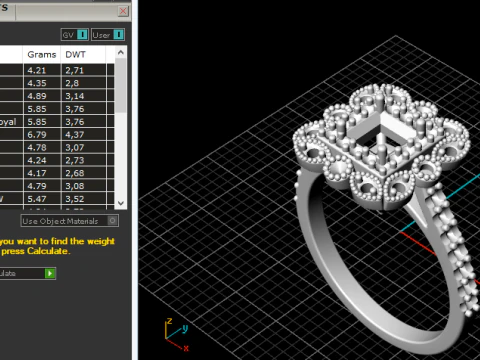Click the materials list scrollbar thumb
480x360 pixels.
click(121, 85)
